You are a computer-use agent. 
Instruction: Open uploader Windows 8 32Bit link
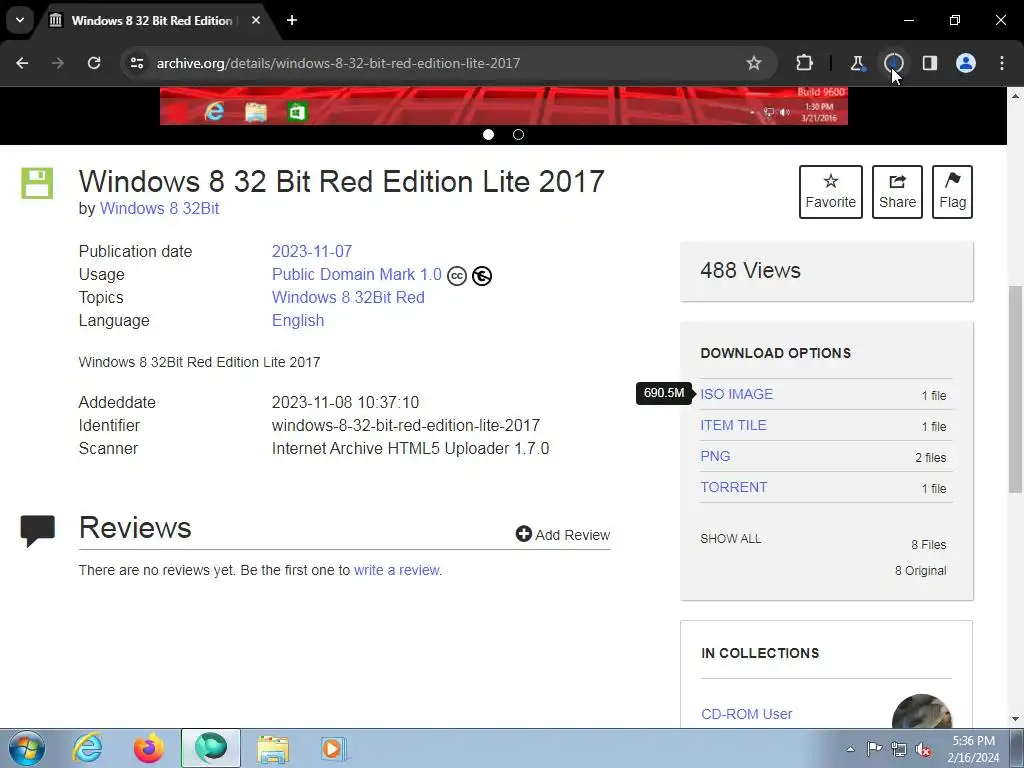point(159,208)
